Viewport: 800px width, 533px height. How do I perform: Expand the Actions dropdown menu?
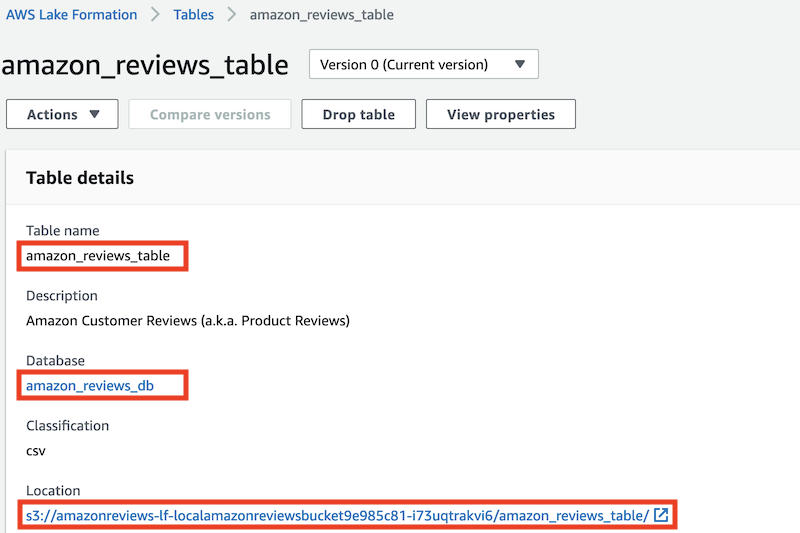tap(62, 114)
